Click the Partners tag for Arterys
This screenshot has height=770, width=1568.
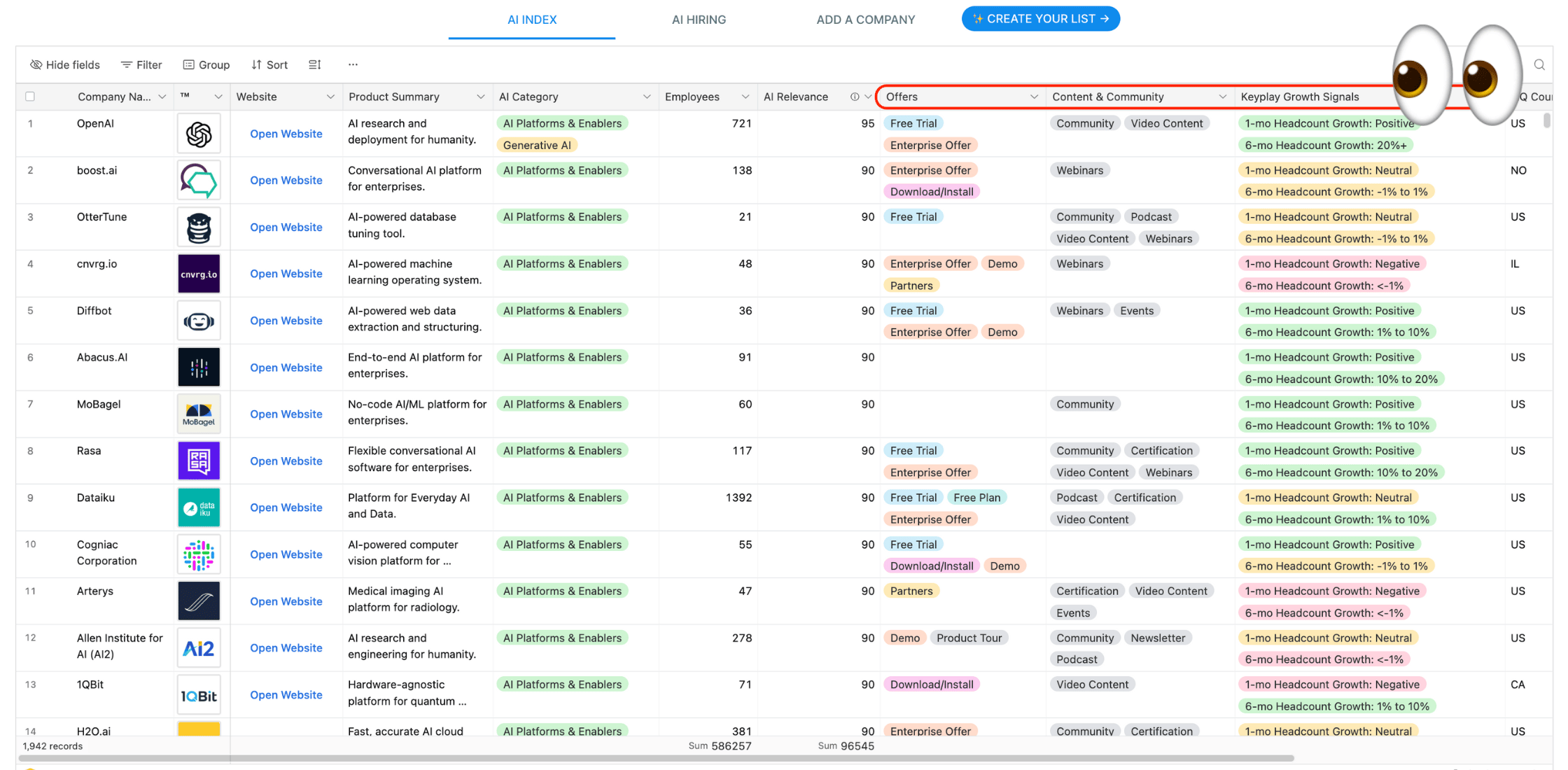point(911,591)
